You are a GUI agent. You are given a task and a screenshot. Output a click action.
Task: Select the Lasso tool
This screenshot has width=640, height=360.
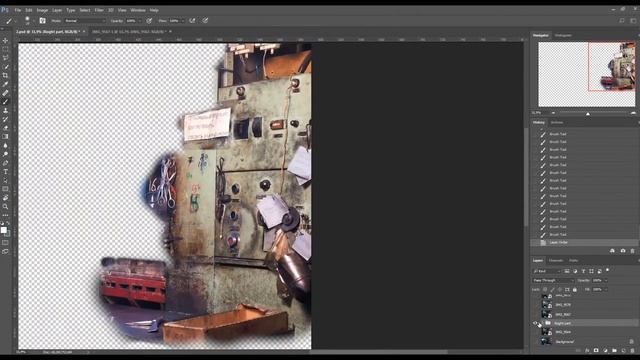5,58
